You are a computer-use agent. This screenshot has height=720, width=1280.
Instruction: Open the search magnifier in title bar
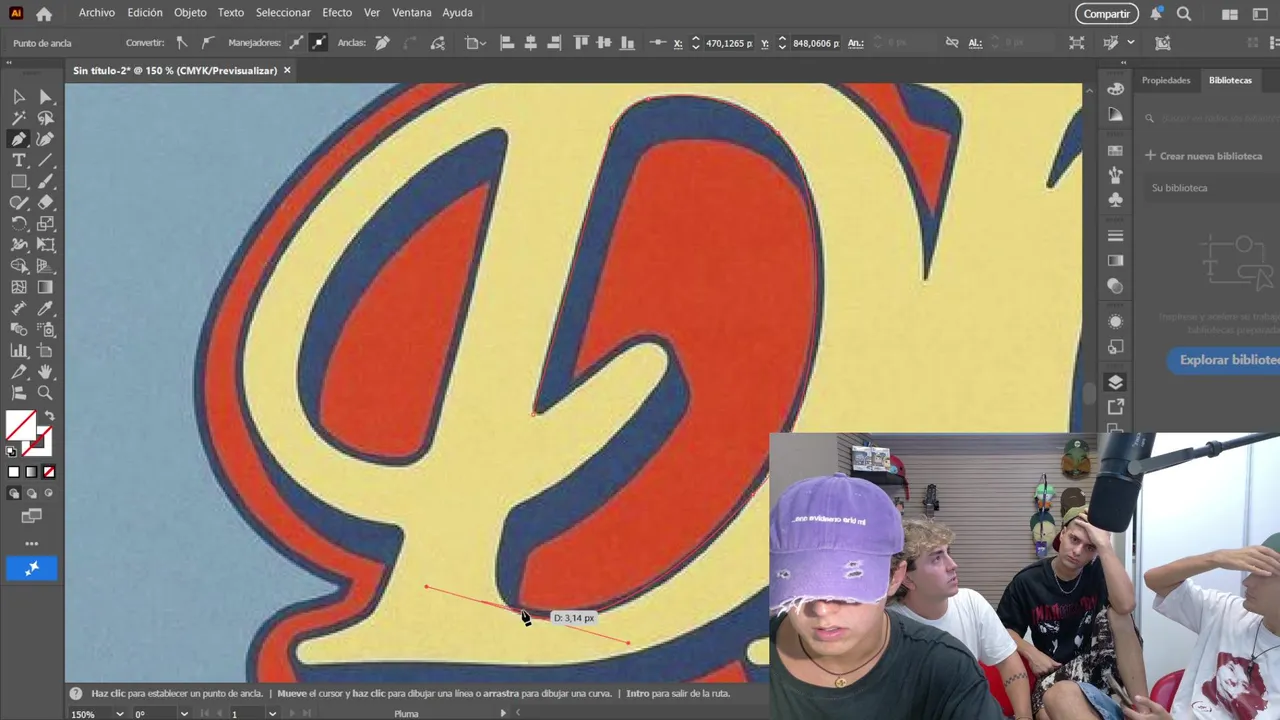(1184, 14)
